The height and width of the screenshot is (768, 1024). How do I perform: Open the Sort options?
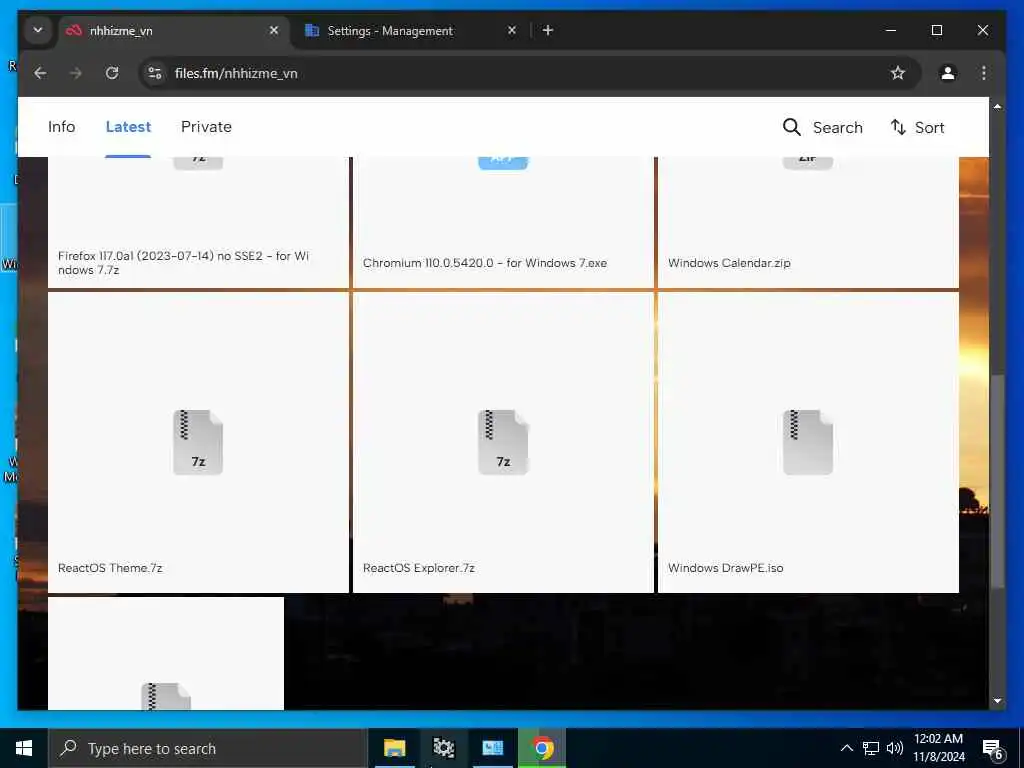pyautogui.click(x=918, y=127)
